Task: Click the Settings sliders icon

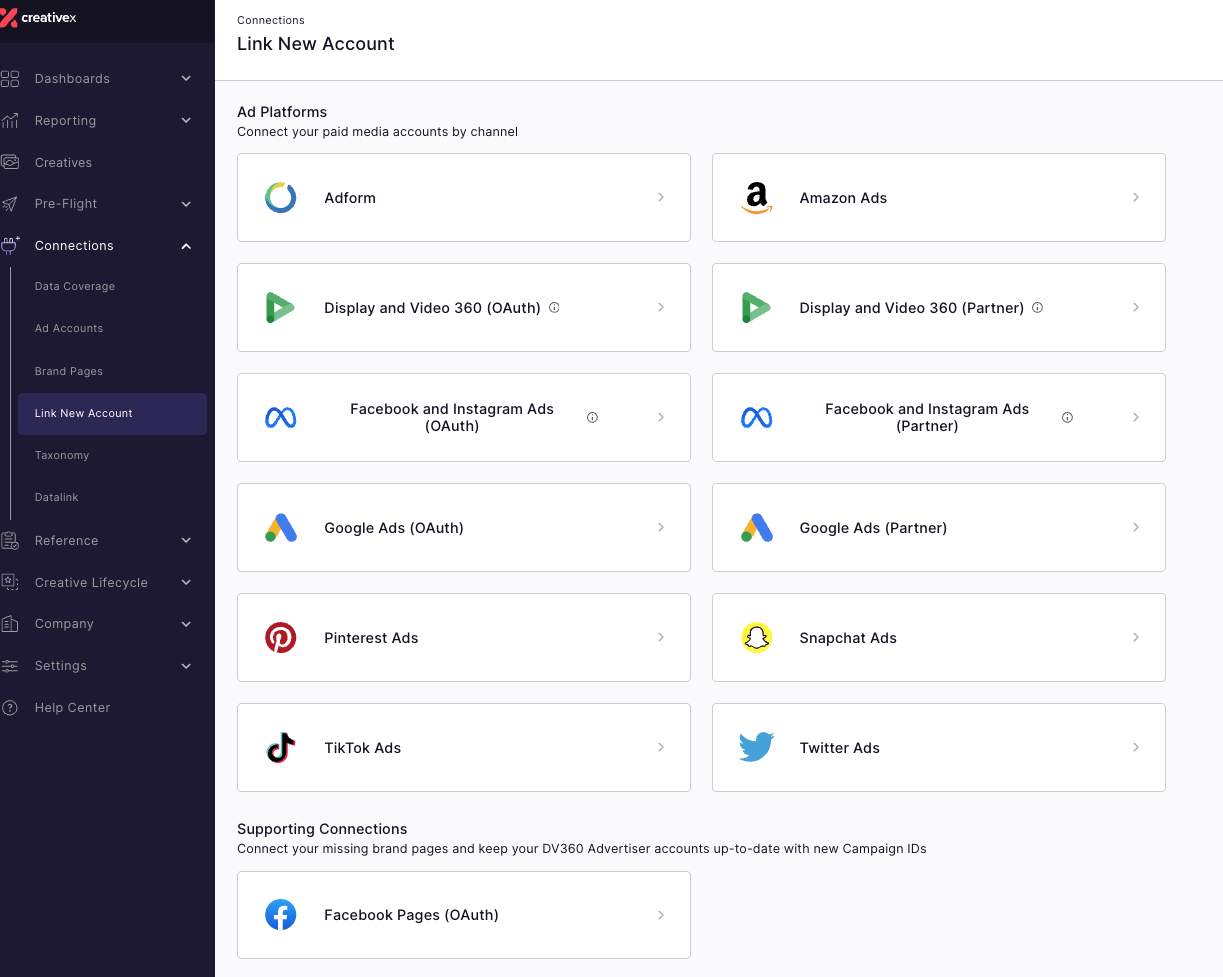Action: click(x=10, y=666)
